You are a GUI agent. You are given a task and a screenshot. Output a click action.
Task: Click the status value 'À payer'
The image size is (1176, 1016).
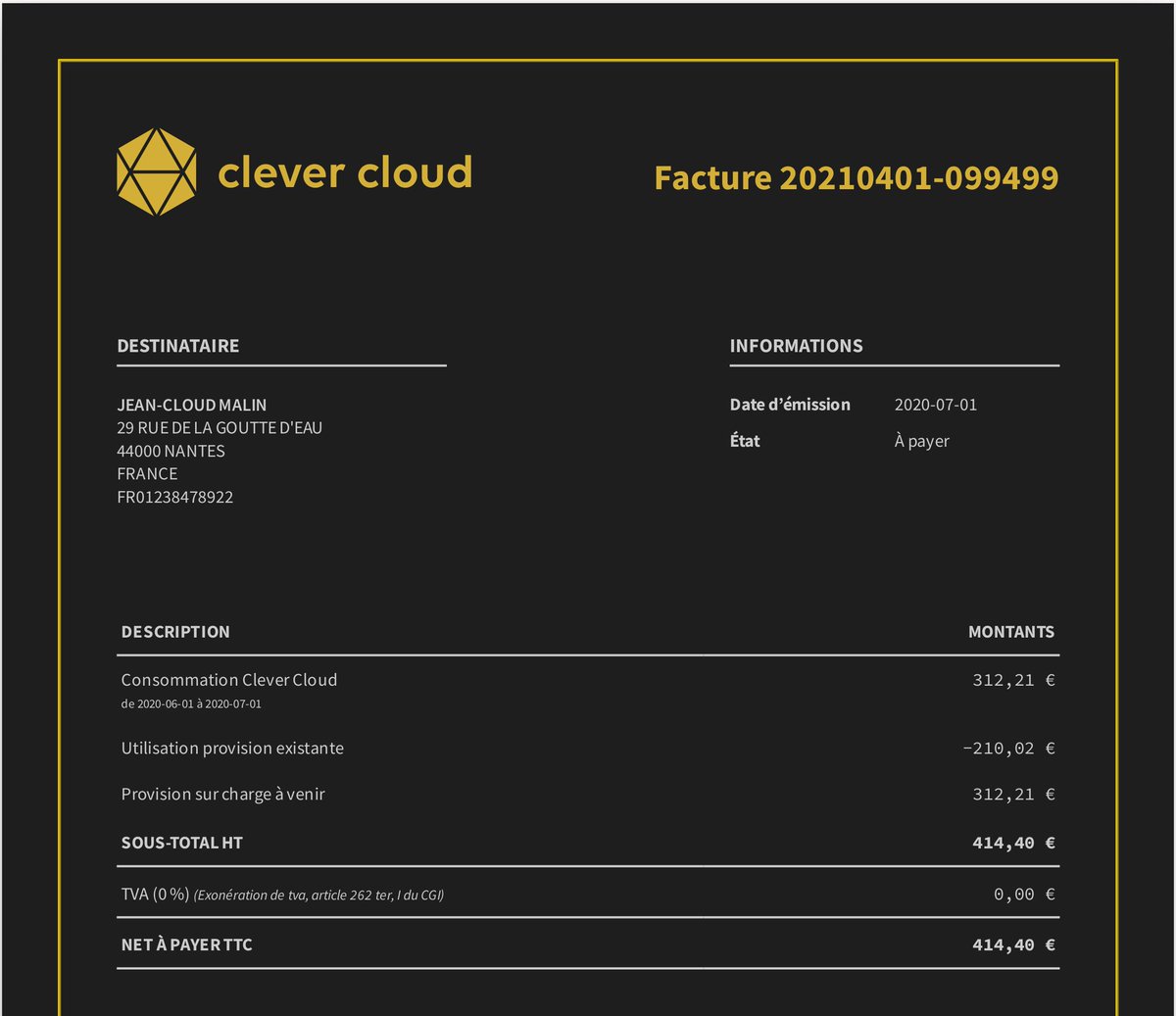point(922,441)
